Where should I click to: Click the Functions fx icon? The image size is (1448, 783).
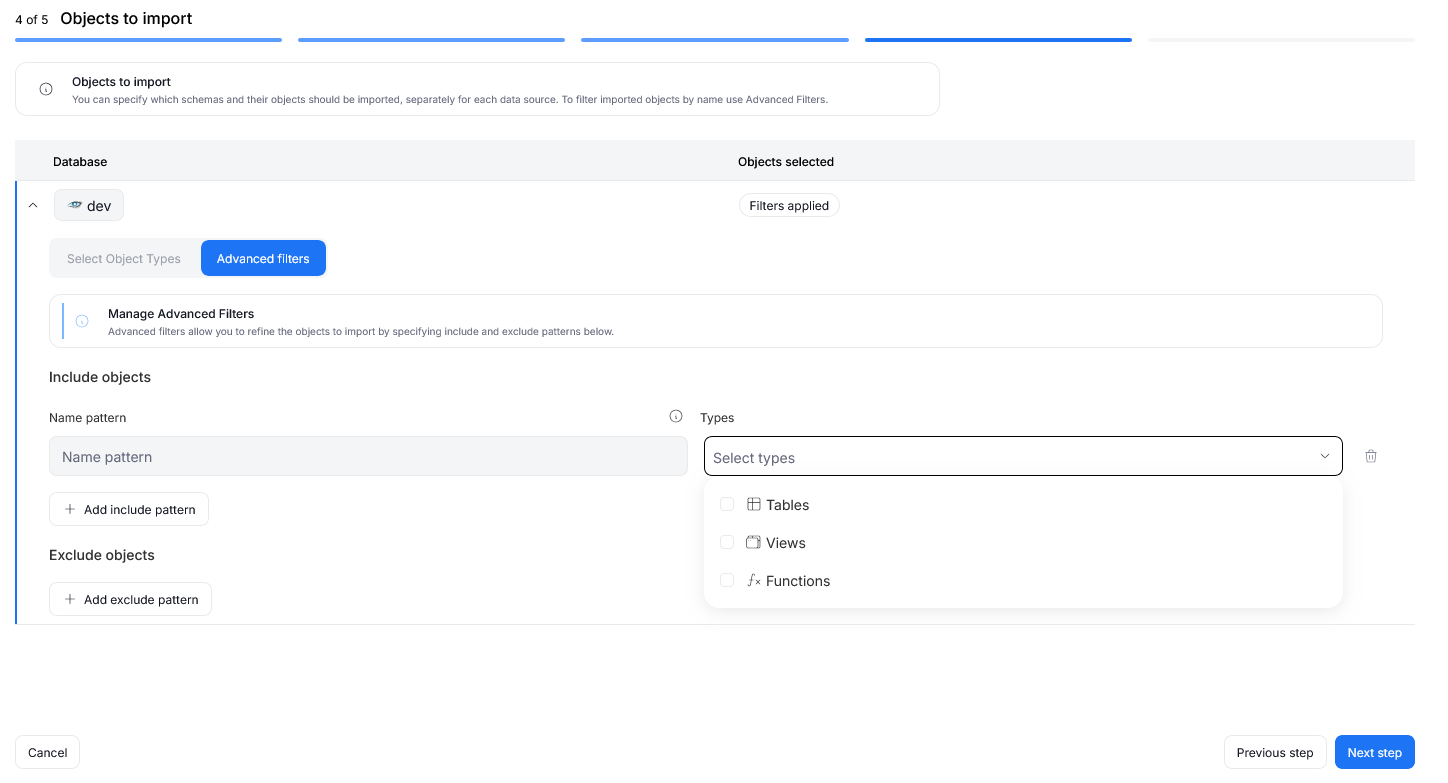click(x=754, y=581)
